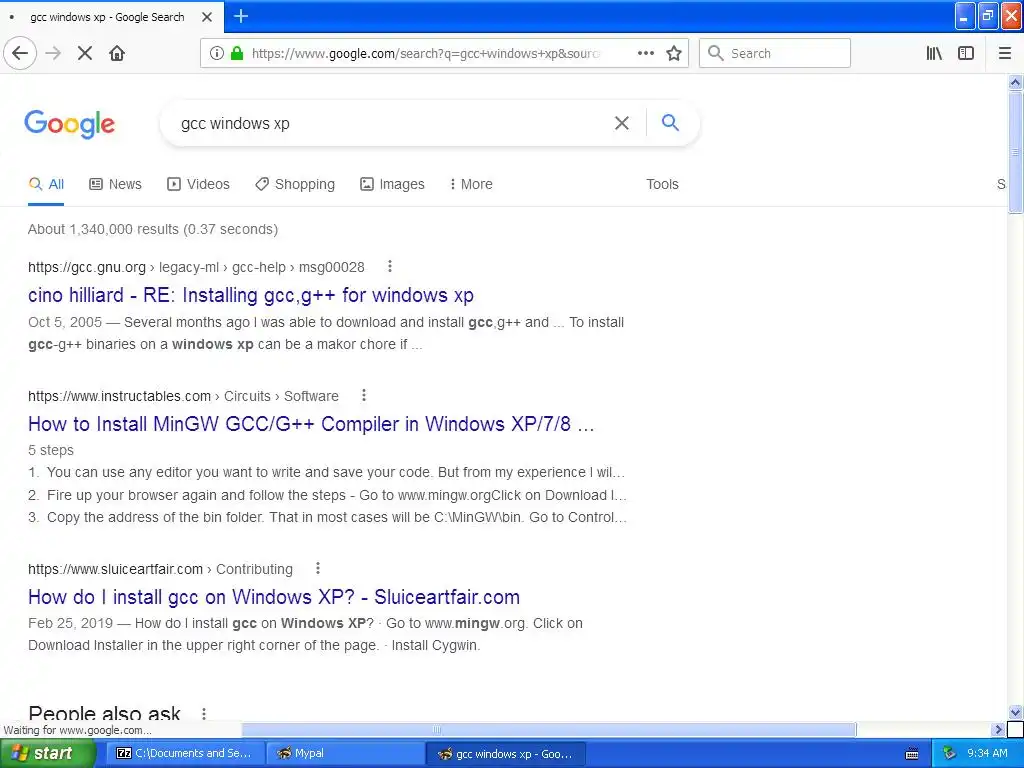Click the system tray network icon

[x=950, y=753]
